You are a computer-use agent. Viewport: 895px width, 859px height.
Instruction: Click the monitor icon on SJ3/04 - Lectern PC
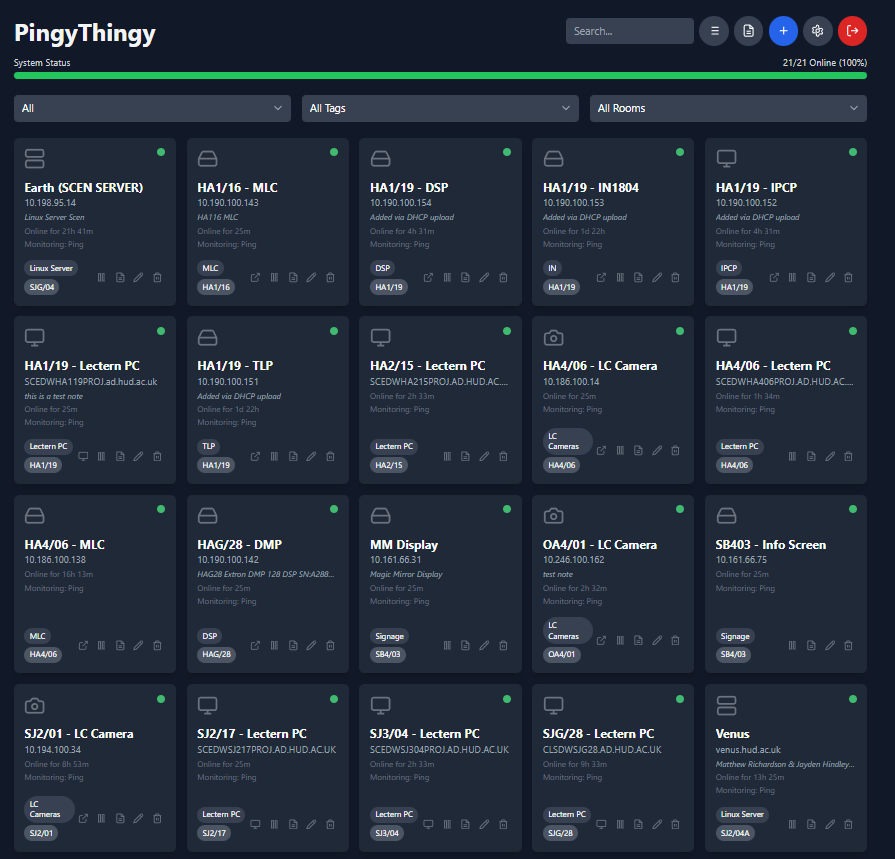[x=427, y=825]
